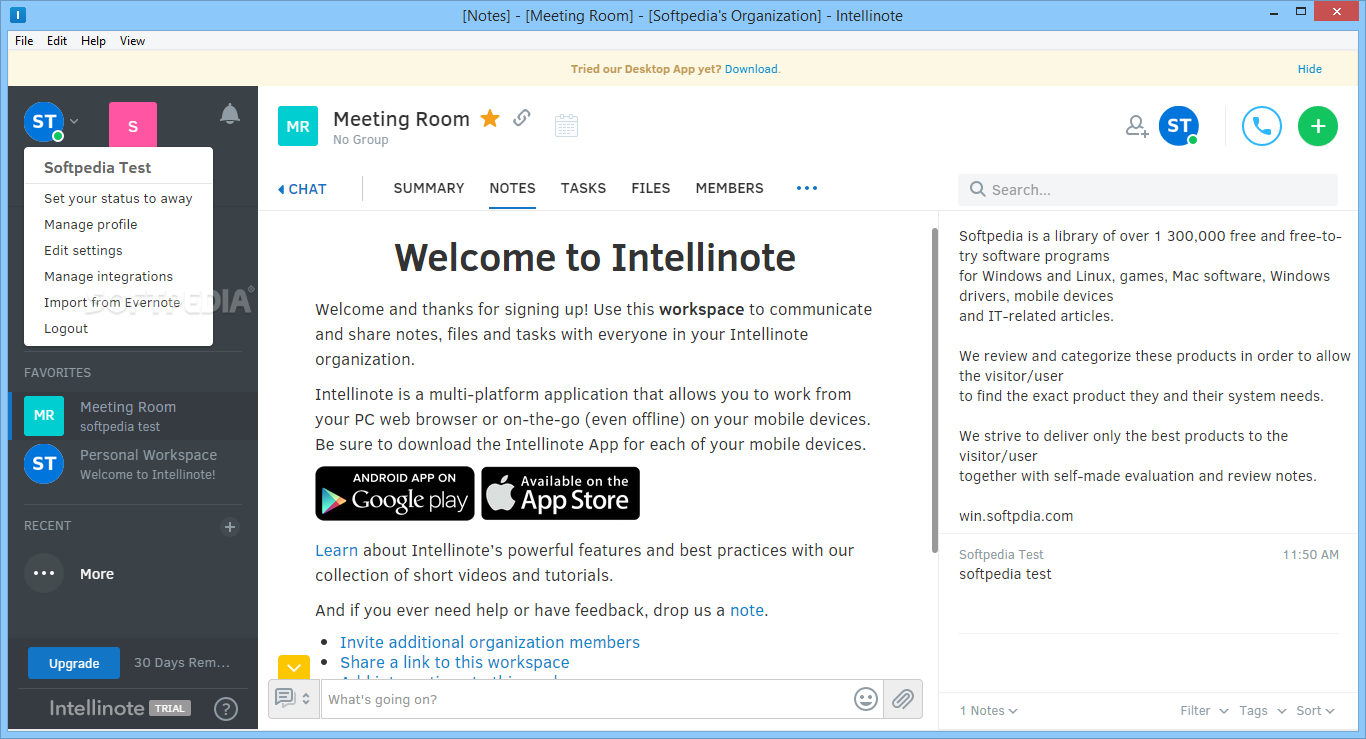
Task: Go back to CHAT
Action: (x=302, y=189)
